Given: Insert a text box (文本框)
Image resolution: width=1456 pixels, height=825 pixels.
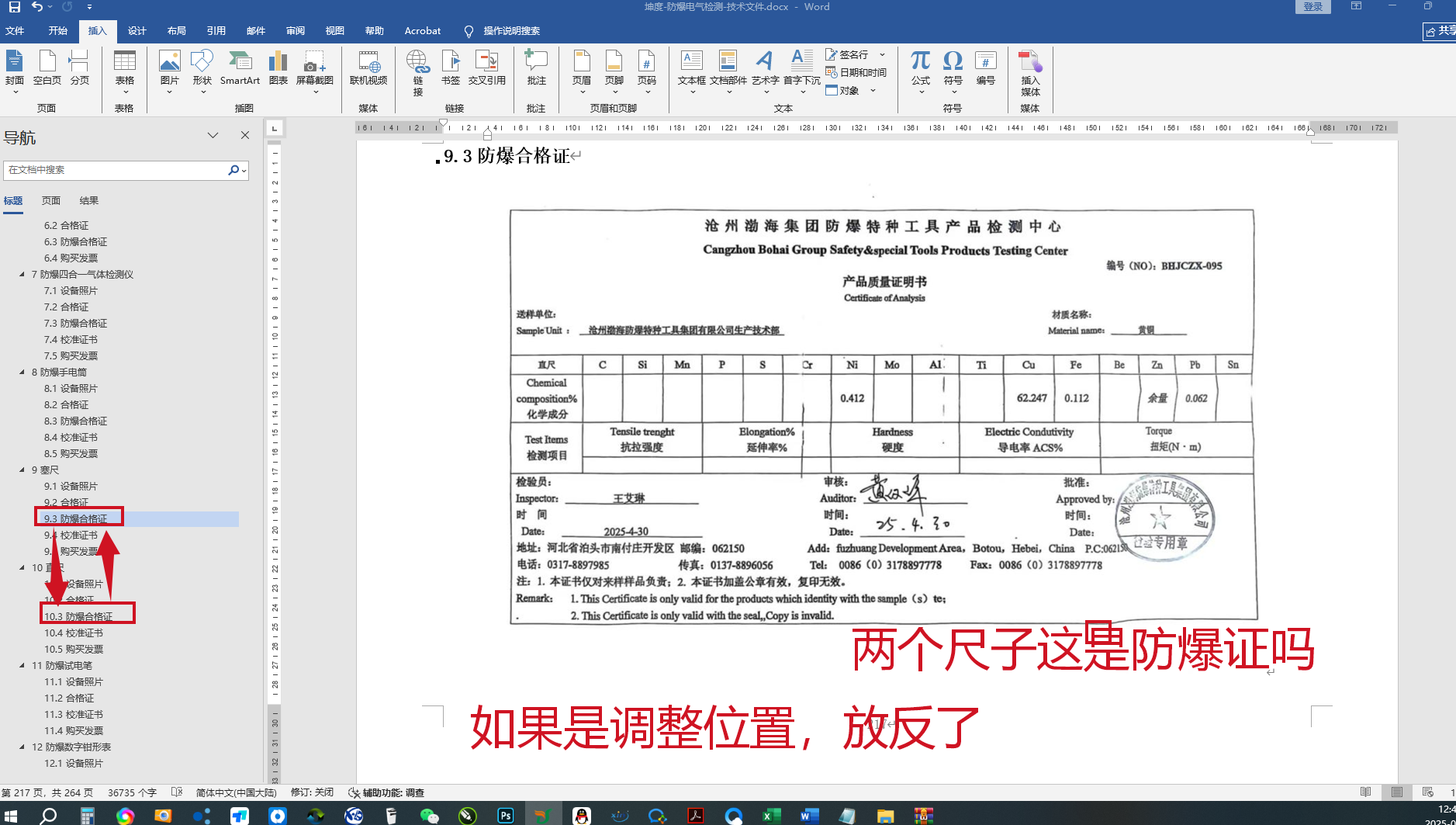Looking at the screenshot, I should pyautogui.click(x=692, y=71).
